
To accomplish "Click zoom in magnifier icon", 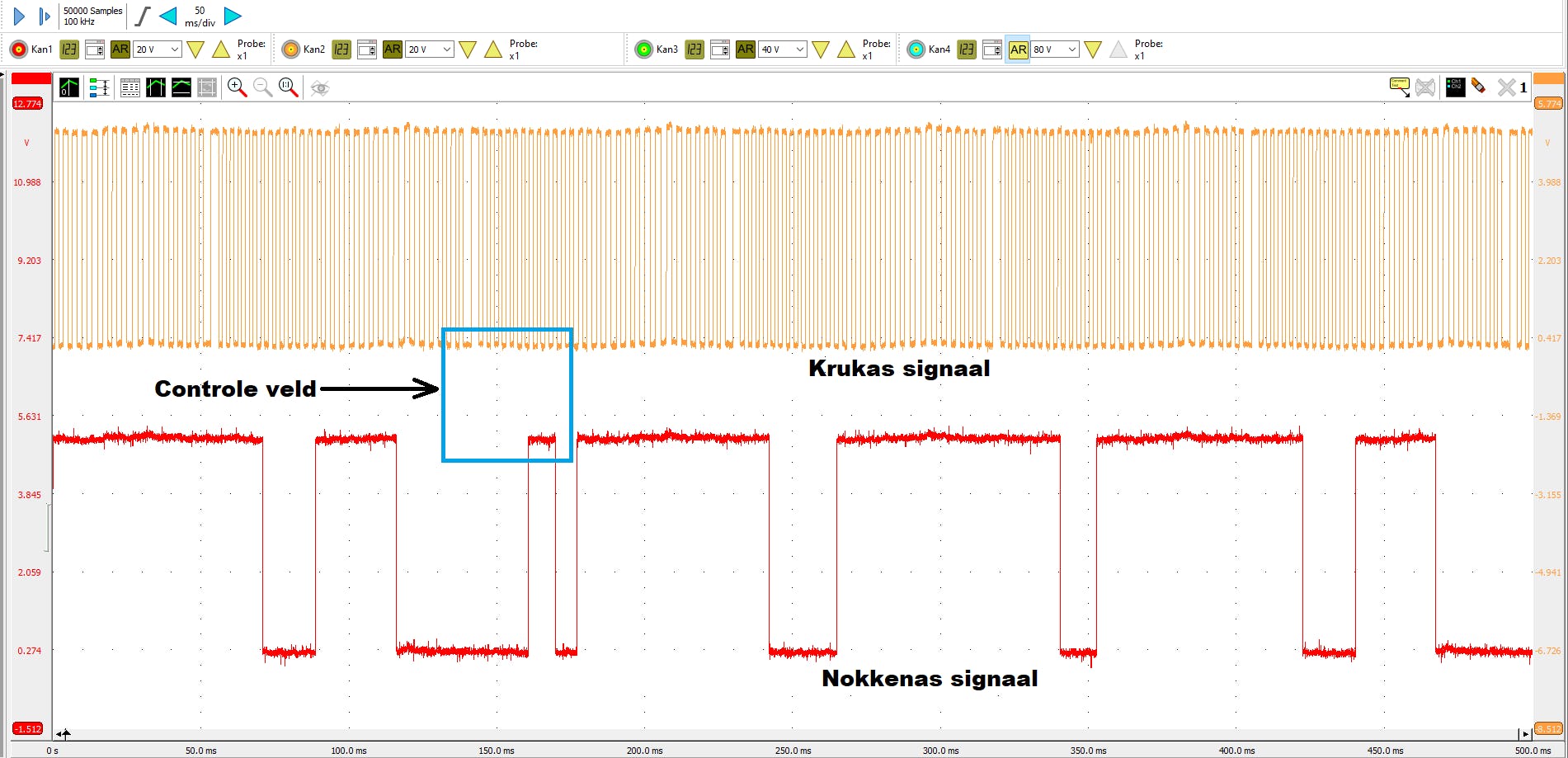I will click(x=237, y=87).
